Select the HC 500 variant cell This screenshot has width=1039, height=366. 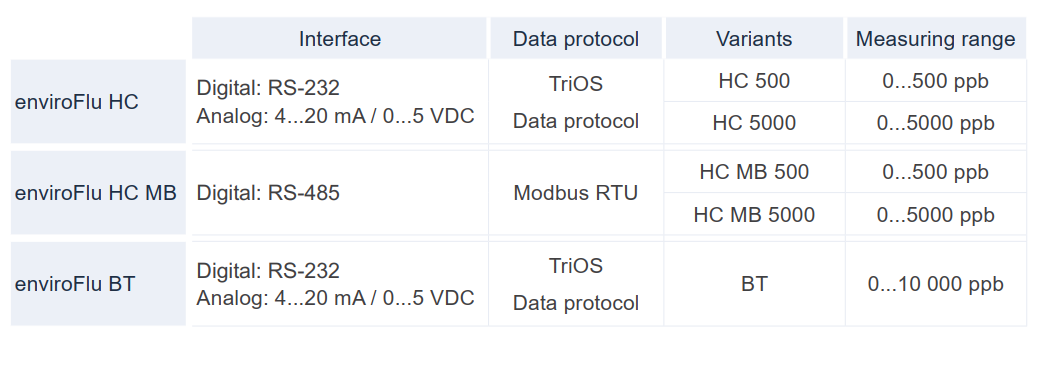754,81
